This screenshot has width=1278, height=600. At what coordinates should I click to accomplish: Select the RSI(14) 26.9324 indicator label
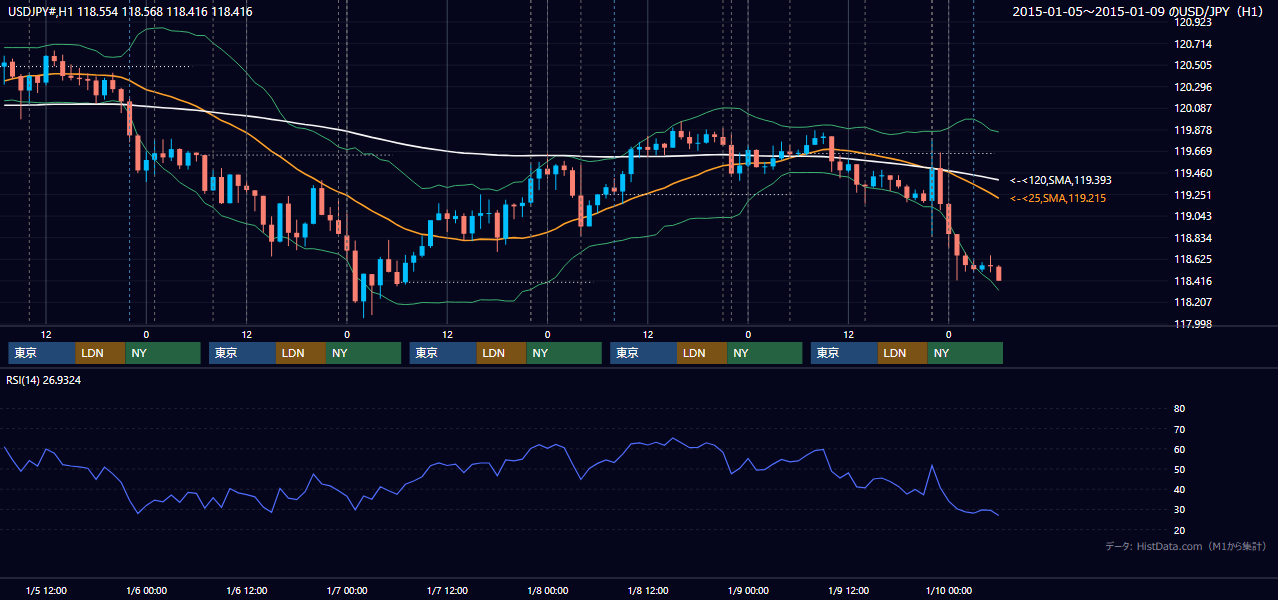coord(44,380)
